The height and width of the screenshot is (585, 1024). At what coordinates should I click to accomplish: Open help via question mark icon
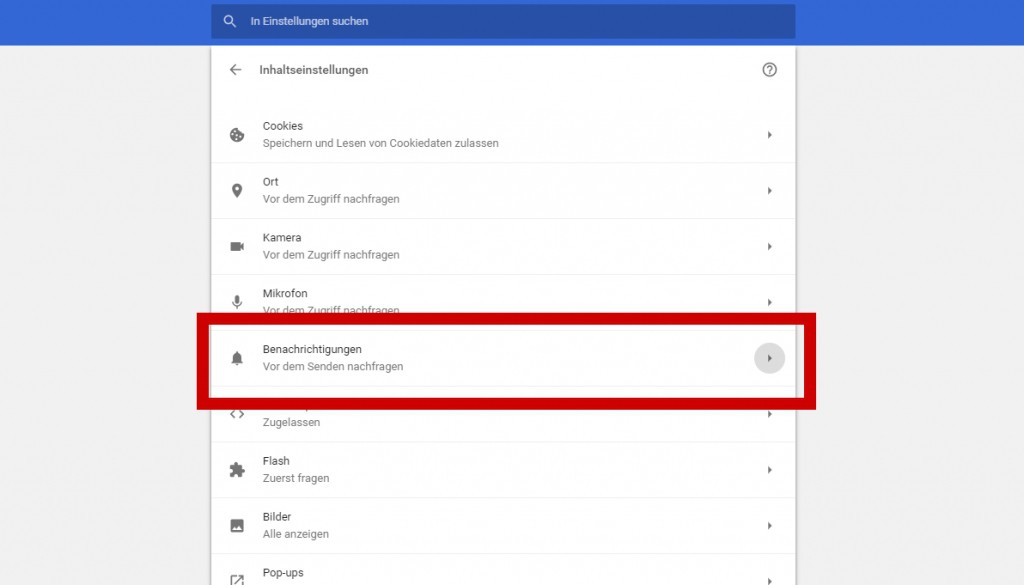769,70
